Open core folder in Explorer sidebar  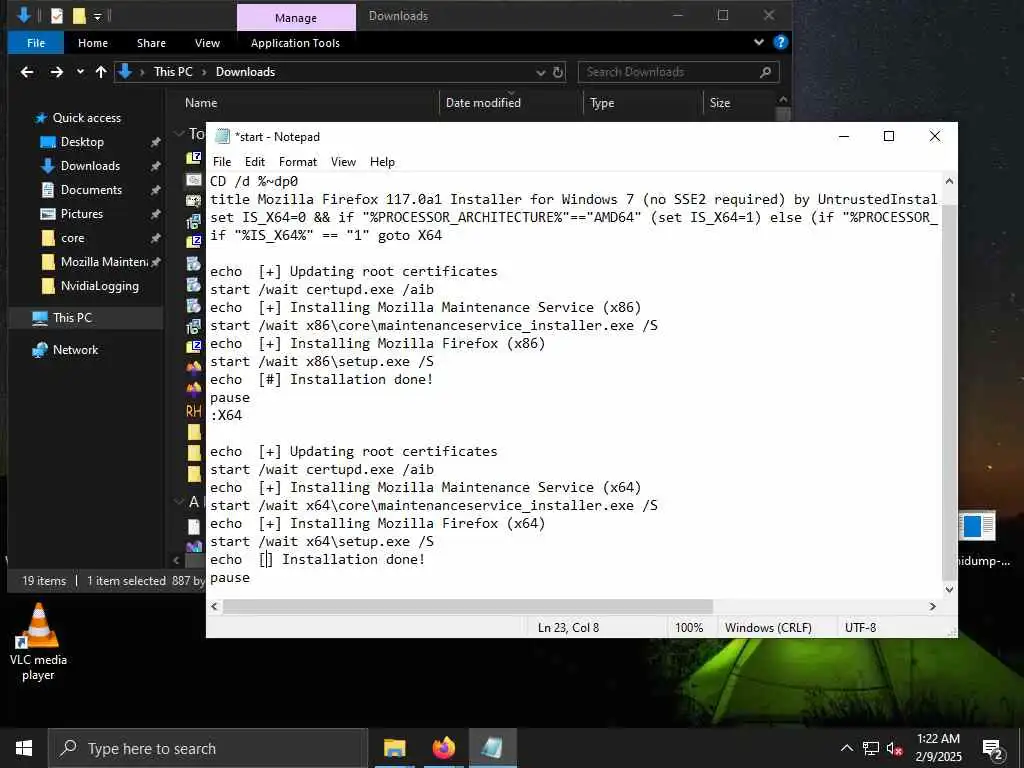click(72, 238)
